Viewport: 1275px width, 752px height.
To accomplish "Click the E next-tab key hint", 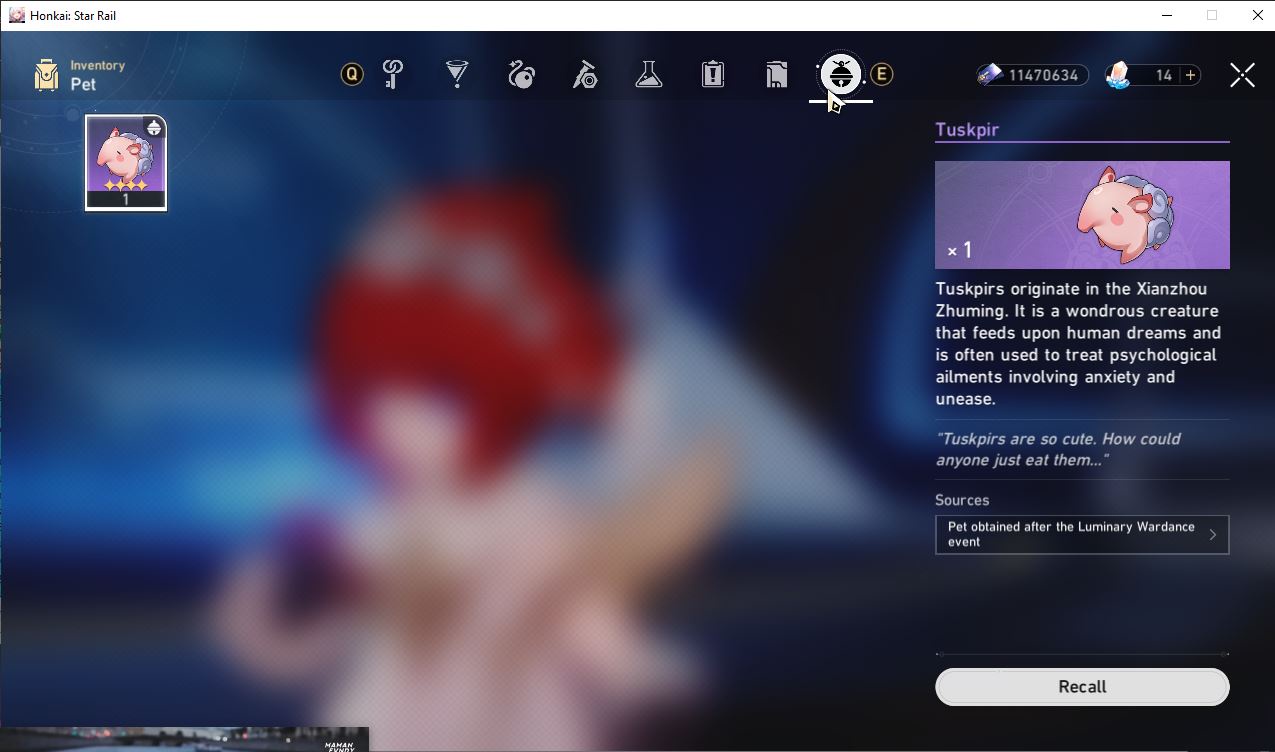I will tap(881, 74).
